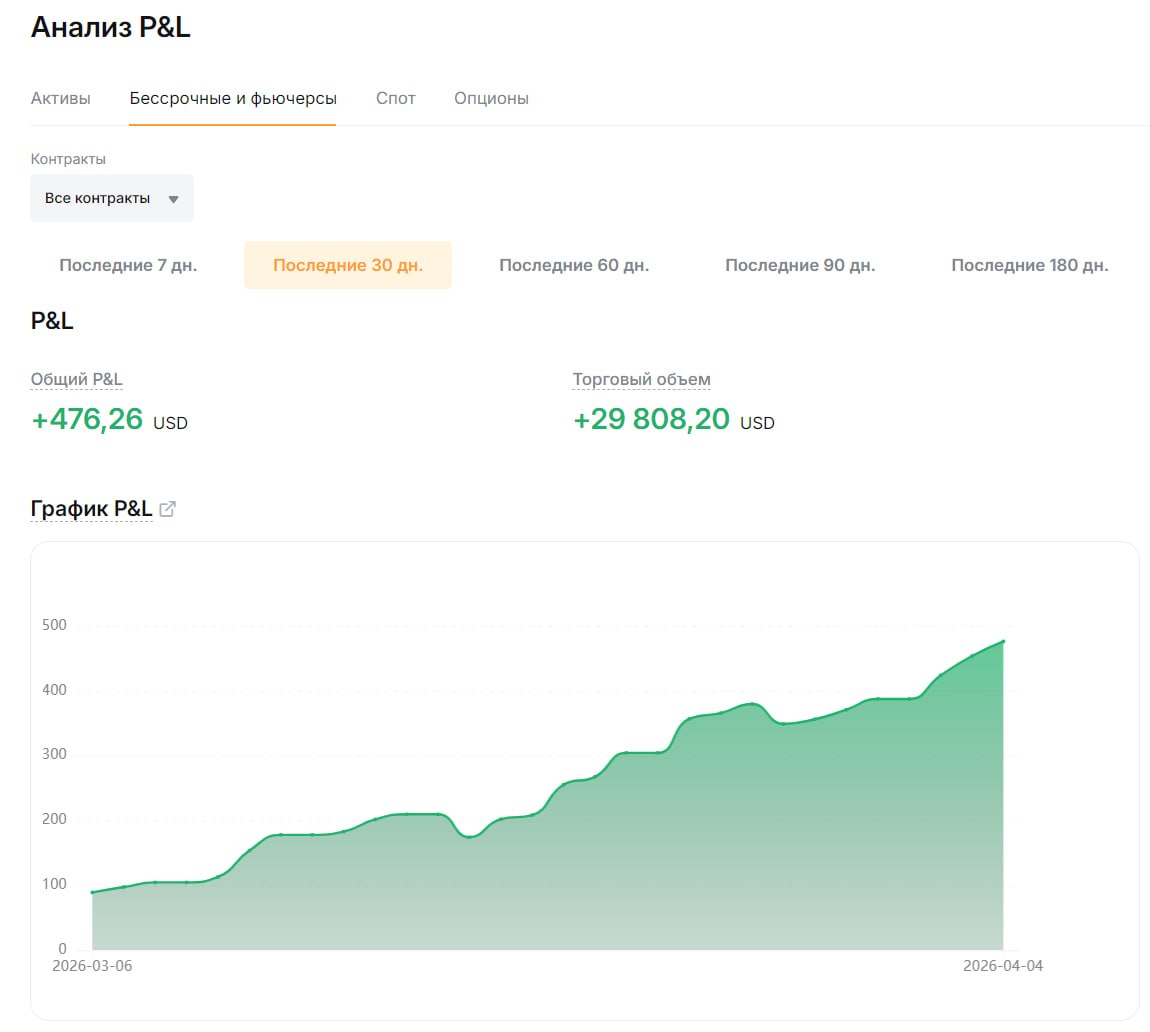Select the Последние 30 дн. period
The image size is (1150, 1032).
point(348,265)
